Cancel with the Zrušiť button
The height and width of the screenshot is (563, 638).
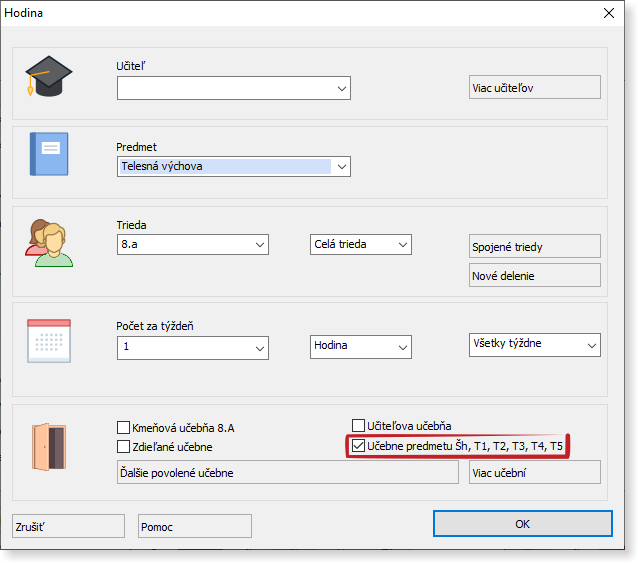[x=68, y=526]
